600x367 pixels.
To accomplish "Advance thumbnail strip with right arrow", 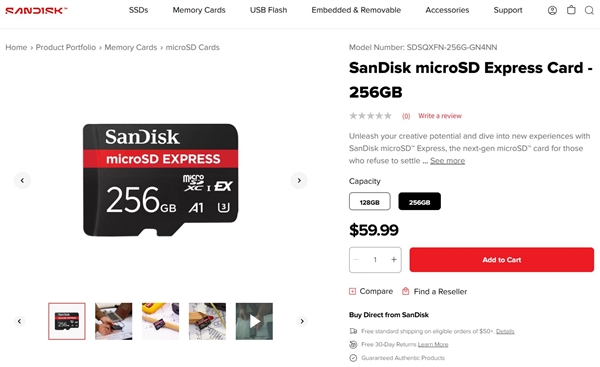I will click(302, 321).
